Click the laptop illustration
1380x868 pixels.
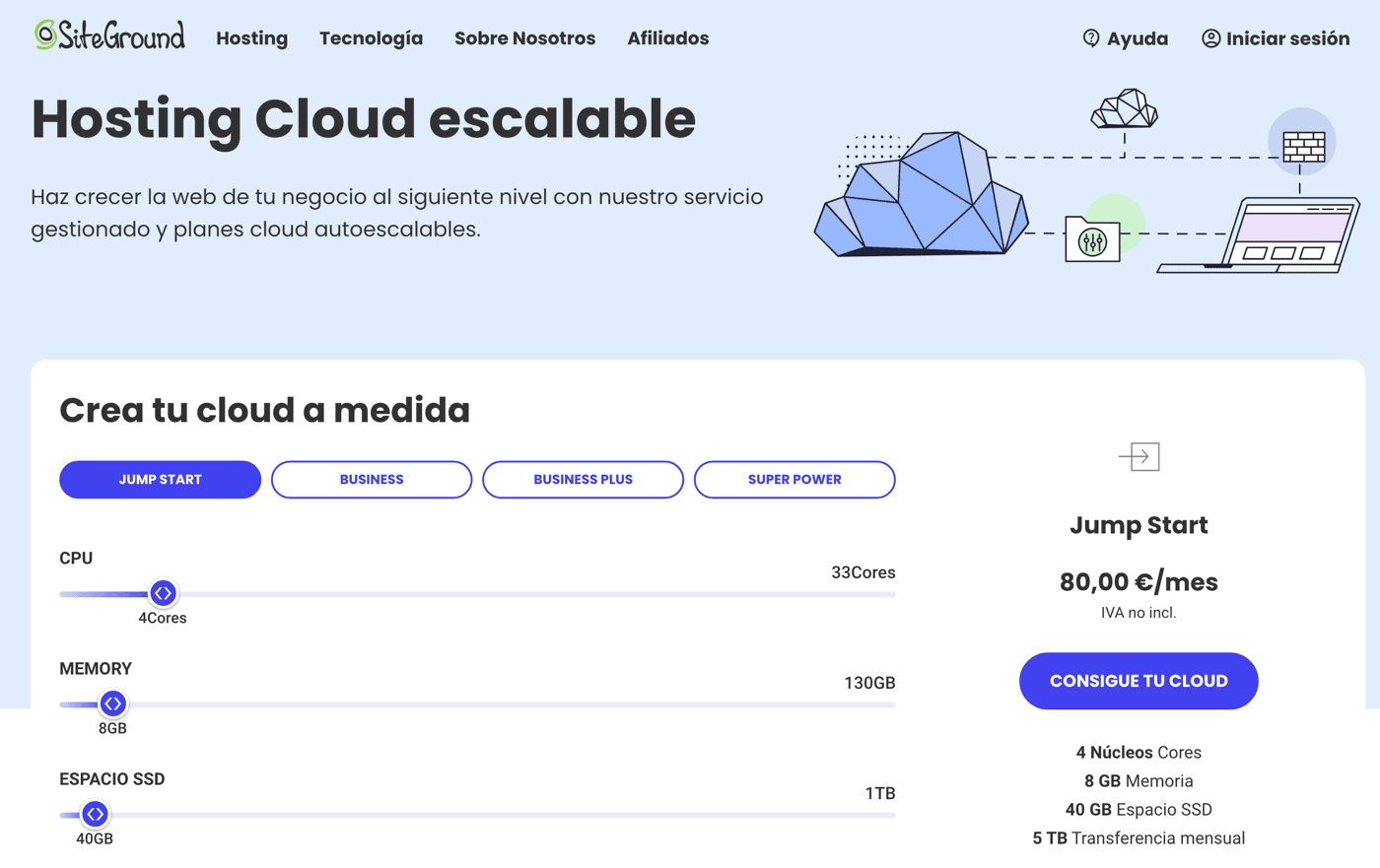pyautogui.click(x=1259, y=234)
